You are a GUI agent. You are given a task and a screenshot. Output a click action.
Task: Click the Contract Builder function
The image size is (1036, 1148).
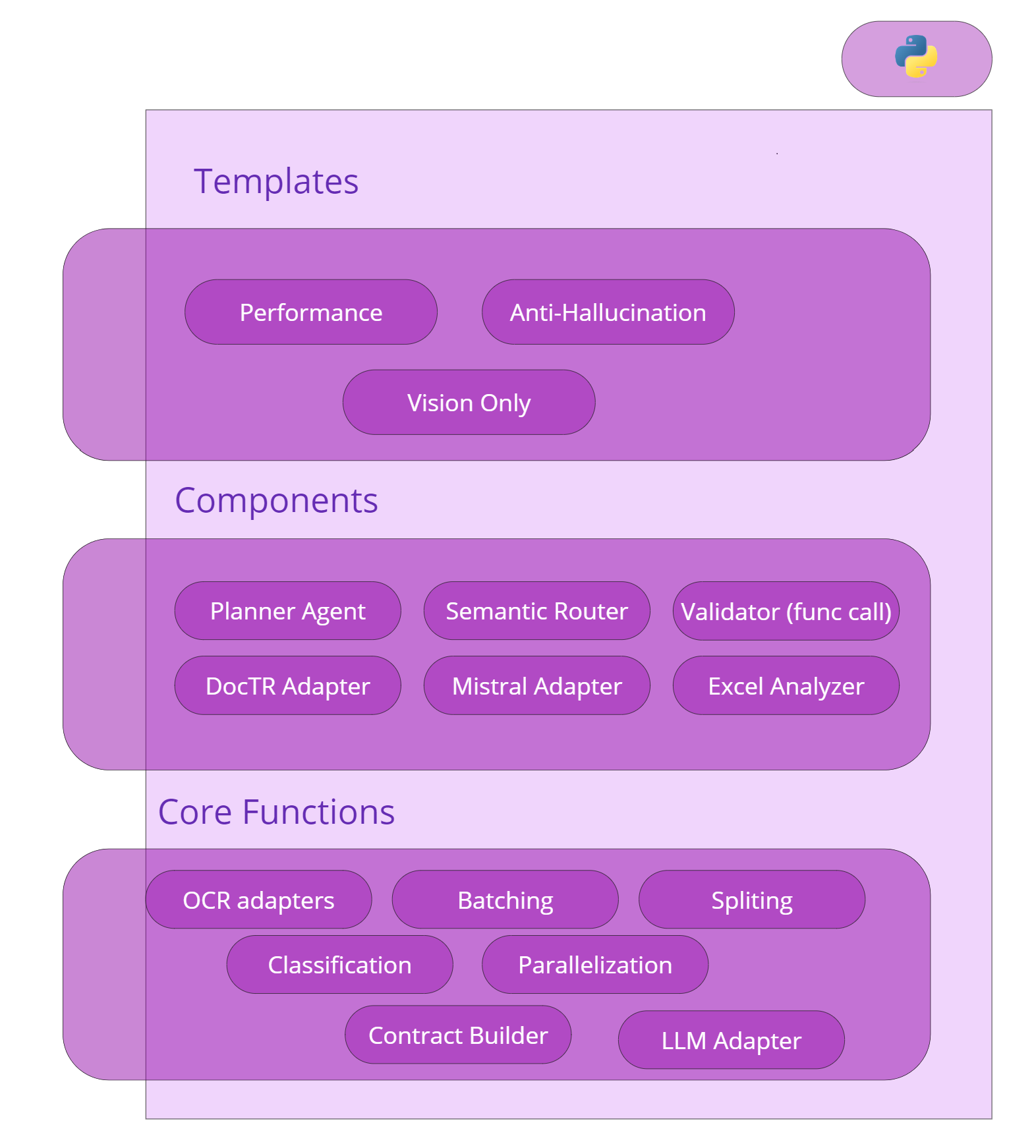pos(459,1035)
